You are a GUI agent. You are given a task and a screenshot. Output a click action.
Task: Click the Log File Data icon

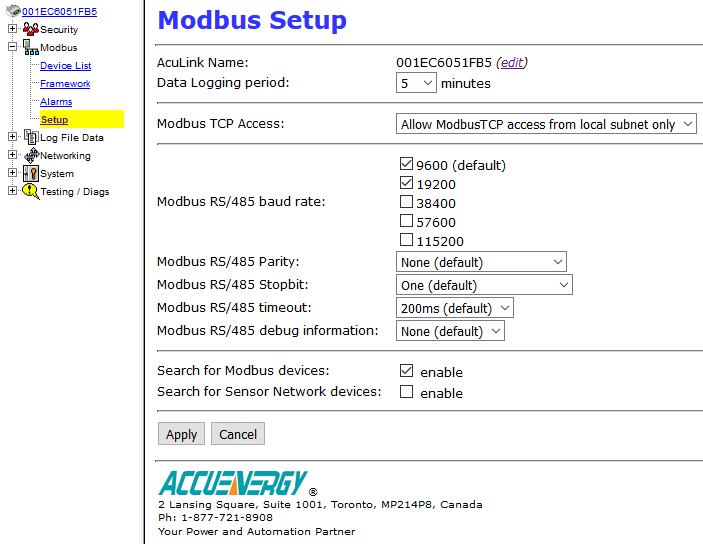pos(30,137)
